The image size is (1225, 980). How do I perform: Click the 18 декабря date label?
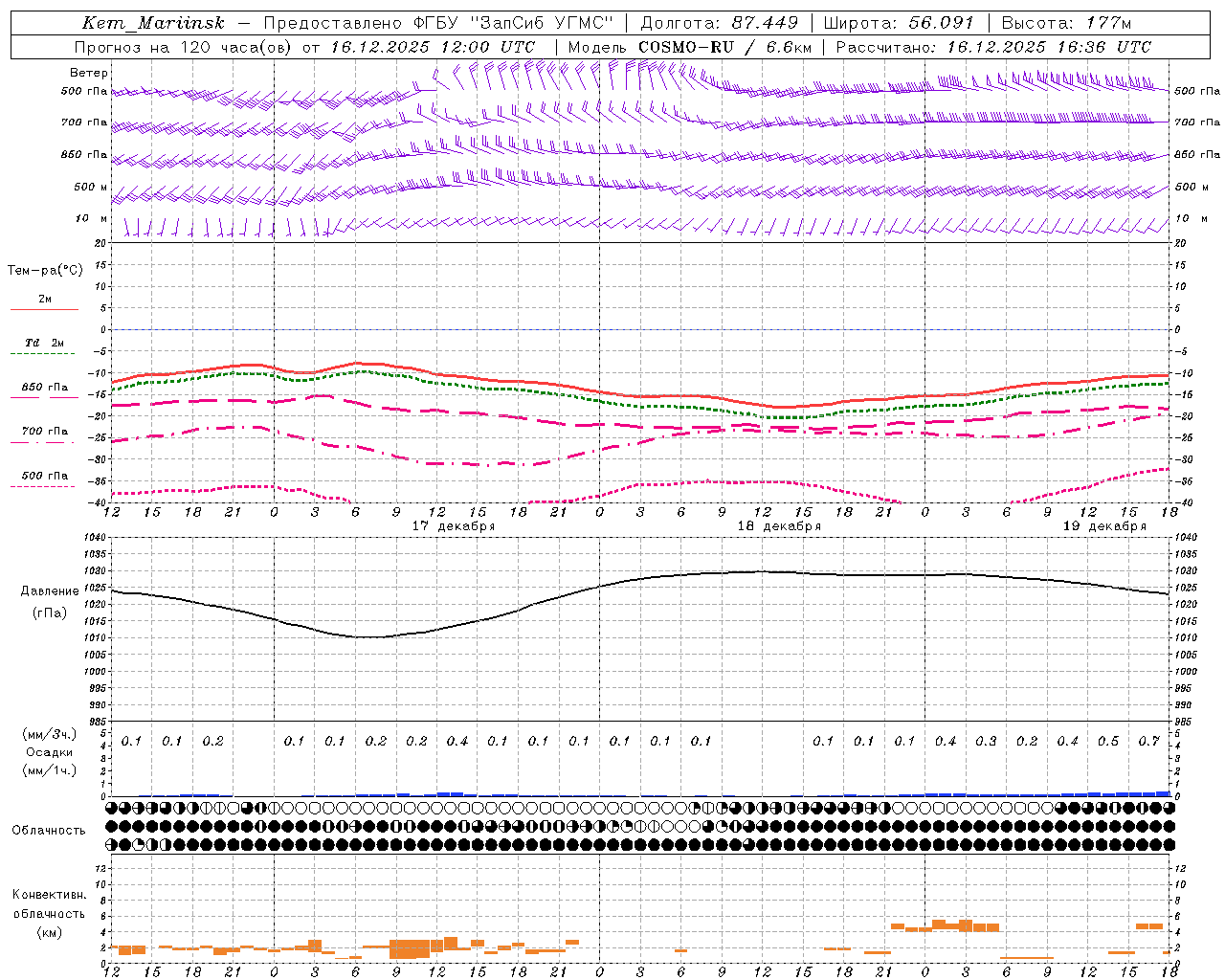(x=779, y=526)
